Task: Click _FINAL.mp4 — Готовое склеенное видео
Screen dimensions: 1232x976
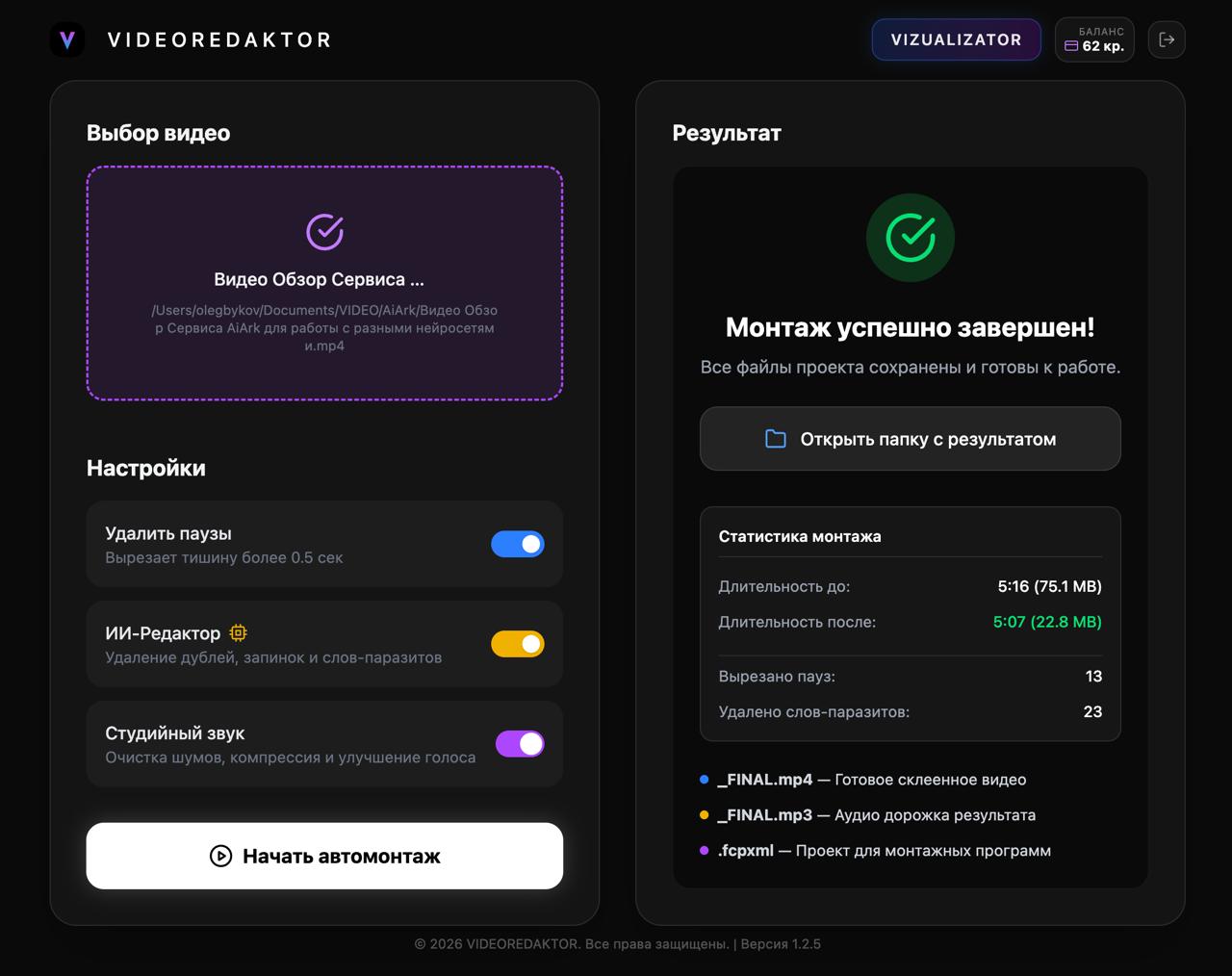Action: click(872, 780)
